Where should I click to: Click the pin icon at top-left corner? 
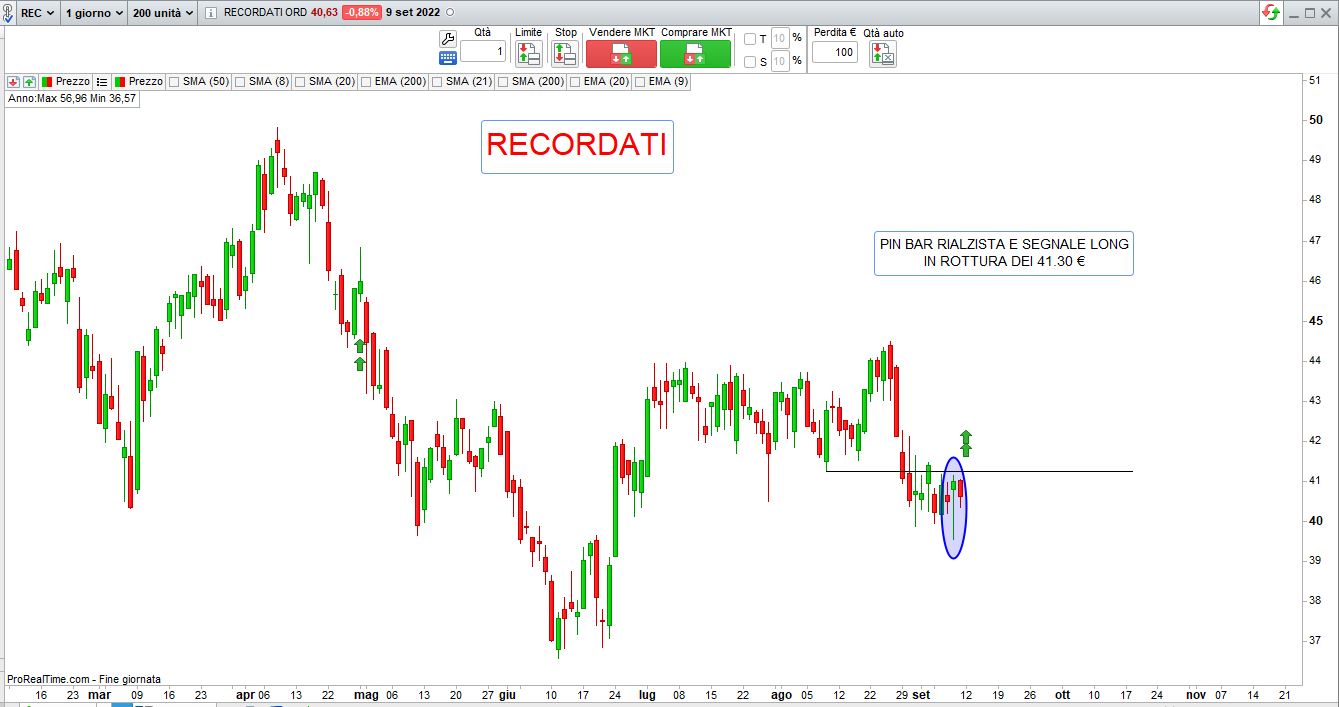(8, 13)
